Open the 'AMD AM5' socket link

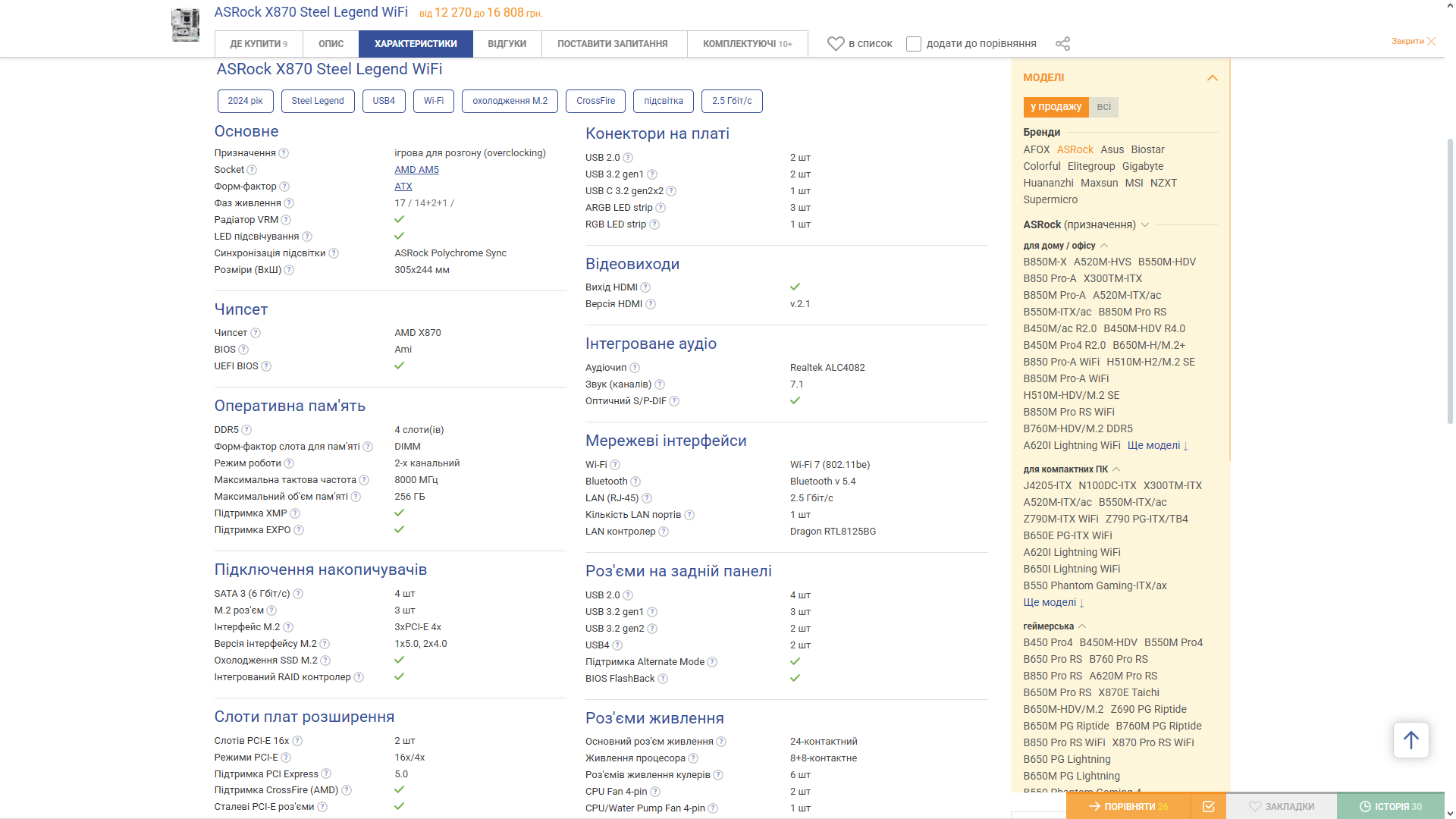[x=416, y=170]
